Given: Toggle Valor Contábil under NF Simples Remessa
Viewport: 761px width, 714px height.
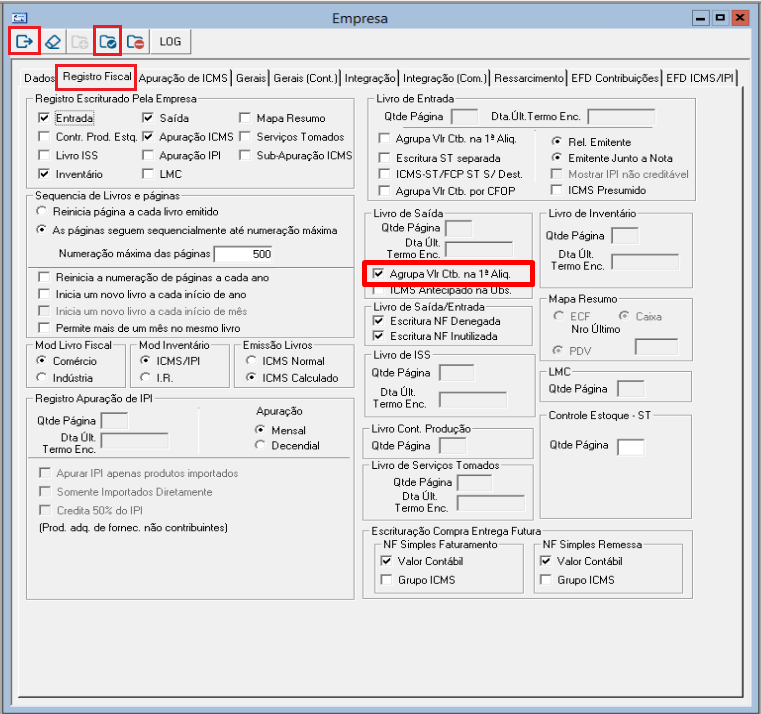Looking at the screenshot, I should [546, 561].
